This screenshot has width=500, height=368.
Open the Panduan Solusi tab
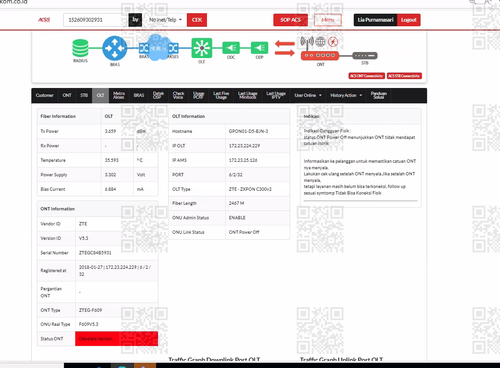[x=379, y=95]
